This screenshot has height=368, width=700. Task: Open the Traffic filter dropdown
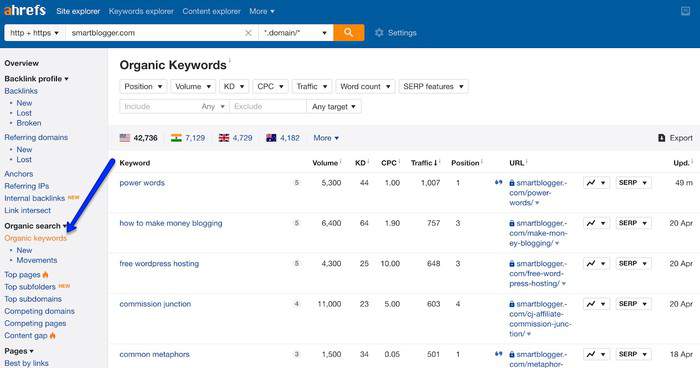click(312, 86)
